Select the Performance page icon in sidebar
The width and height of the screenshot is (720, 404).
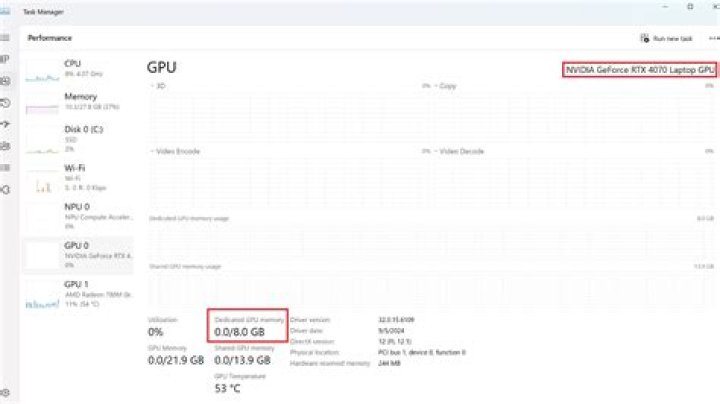pos(6,80)
